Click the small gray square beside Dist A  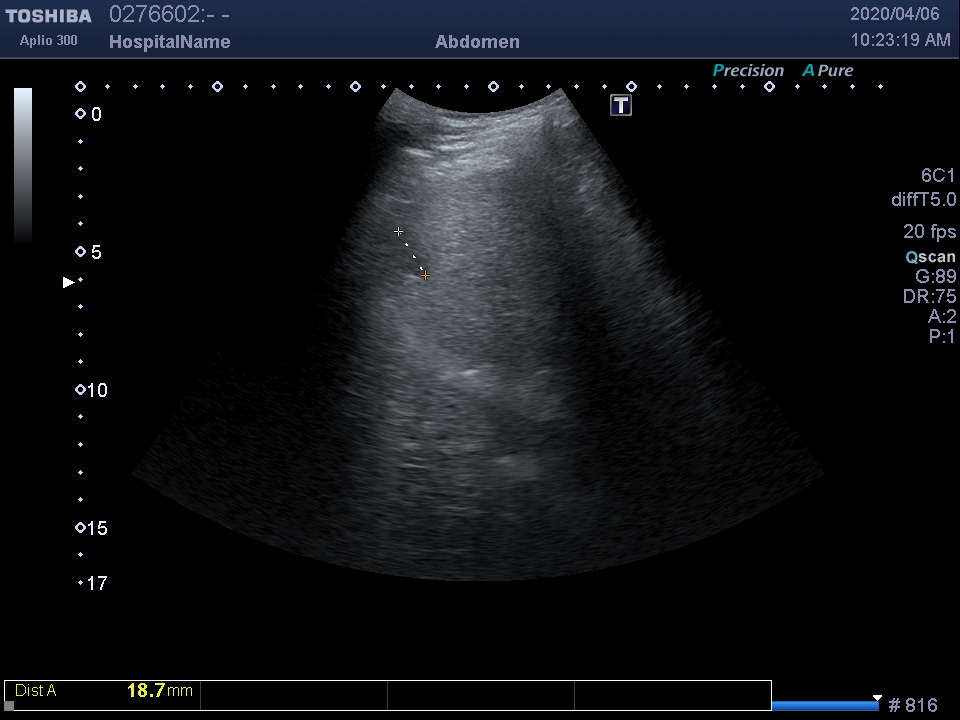click(10, 705)
